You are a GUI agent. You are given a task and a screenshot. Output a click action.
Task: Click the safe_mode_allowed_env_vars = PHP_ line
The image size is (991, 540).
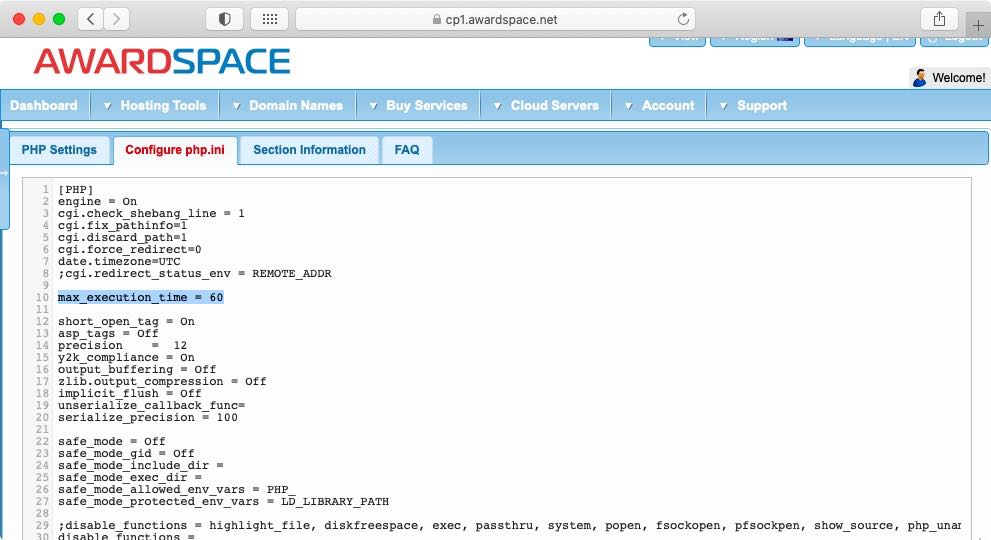coord(176,490)
